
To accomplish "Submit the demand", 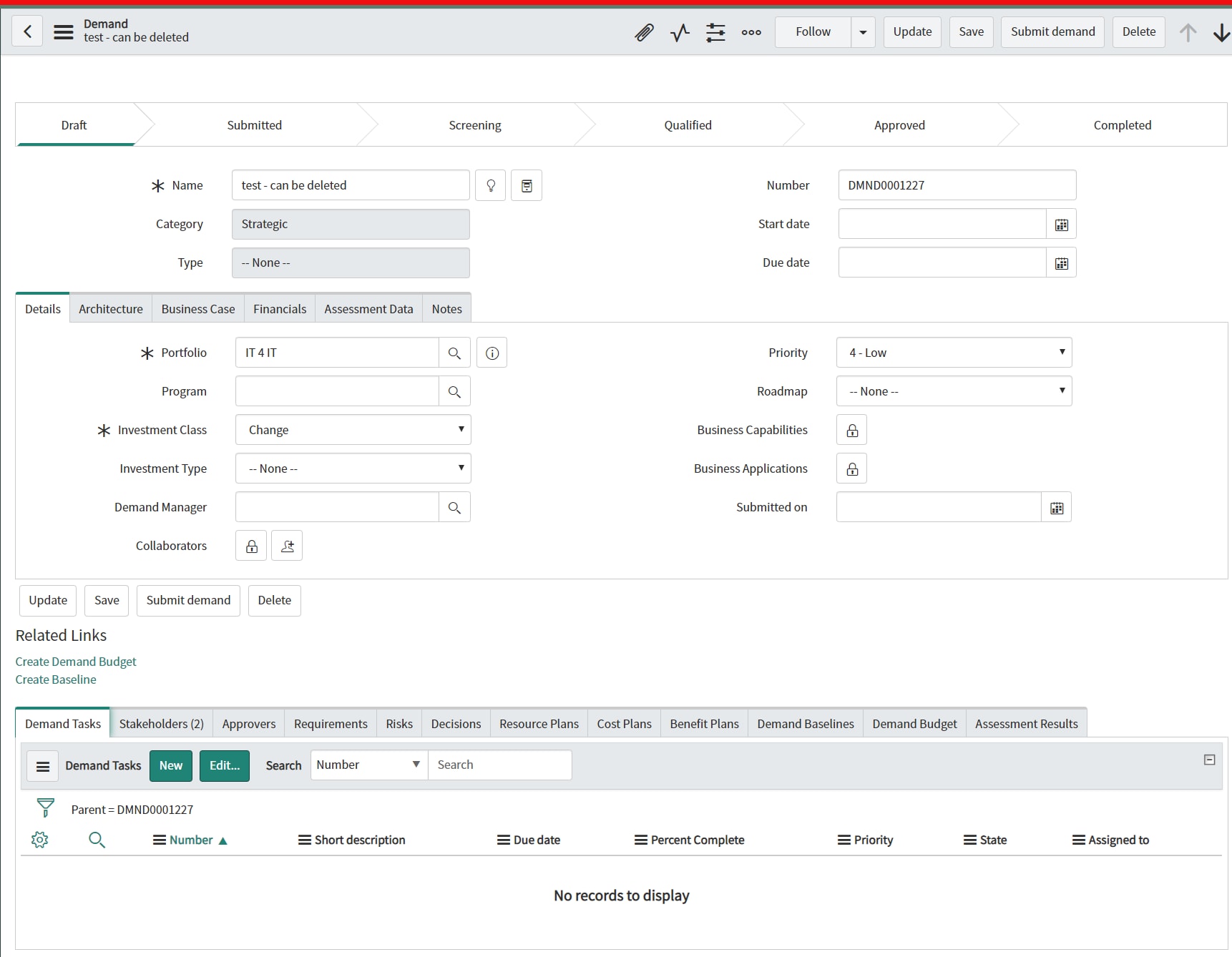I will [x=1052, y=31].
